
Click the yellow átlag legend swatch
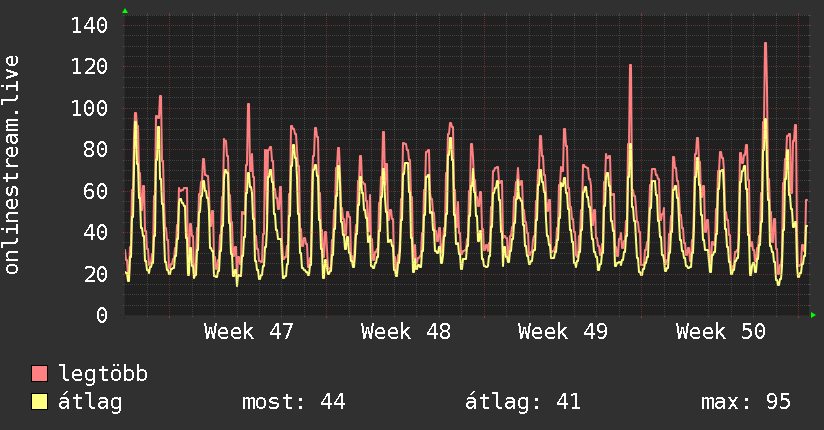tap(39, 401)
